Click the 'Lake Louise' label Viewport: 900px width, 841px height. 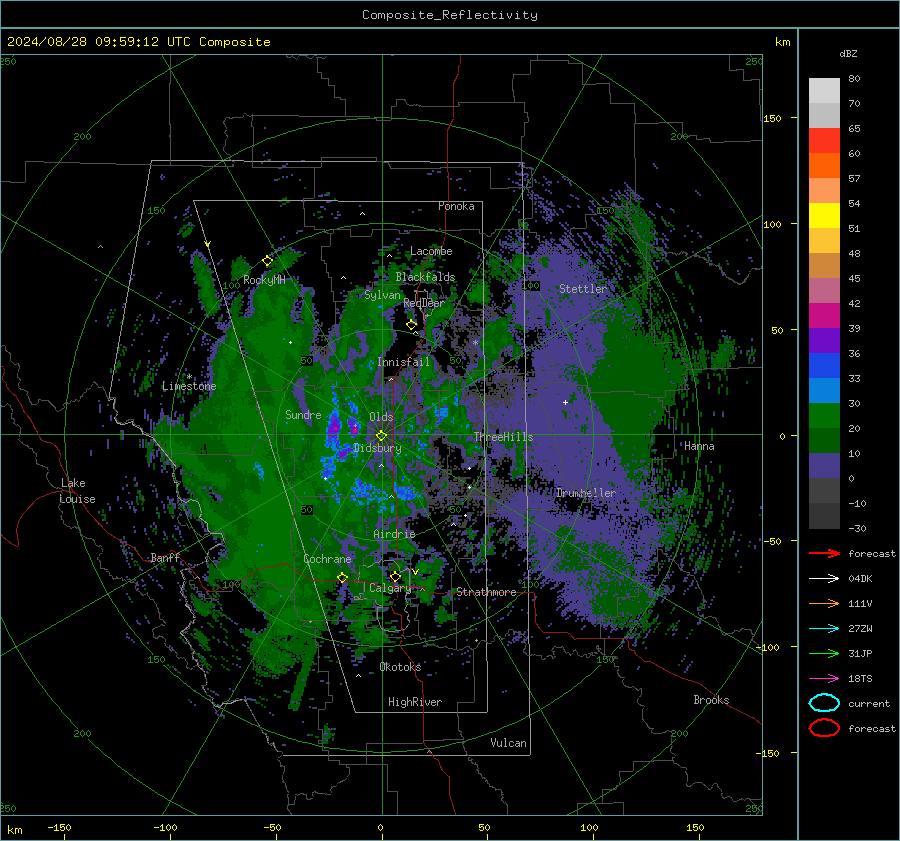click(x=77, y=491)
